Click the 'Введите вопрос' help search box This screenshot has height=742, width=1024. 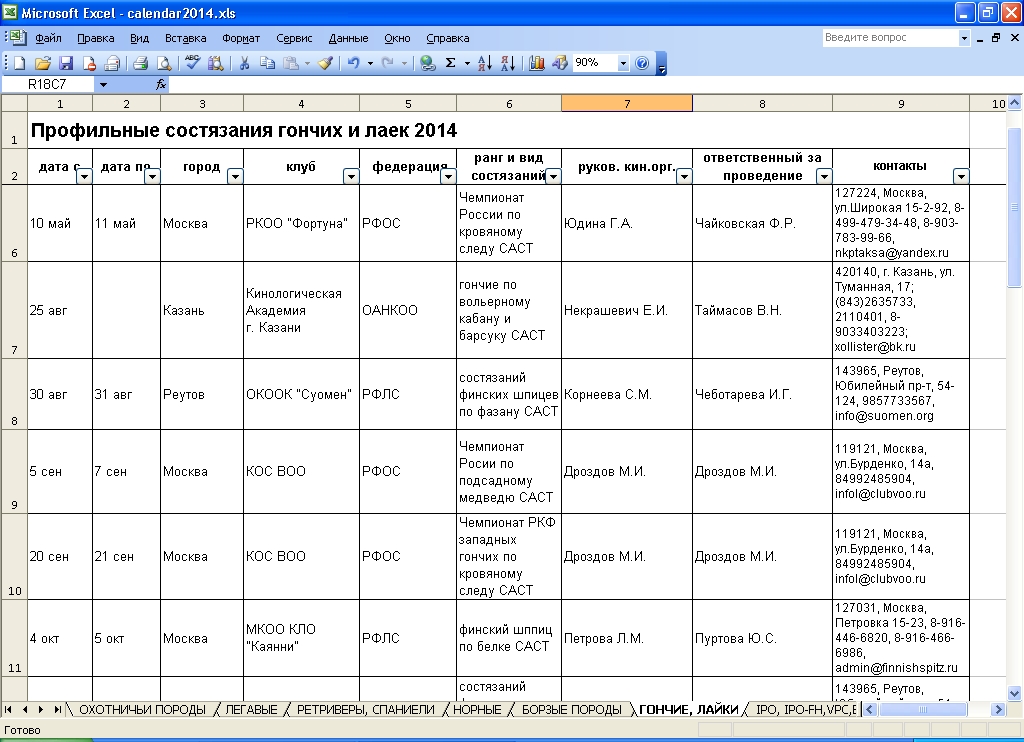888,38
